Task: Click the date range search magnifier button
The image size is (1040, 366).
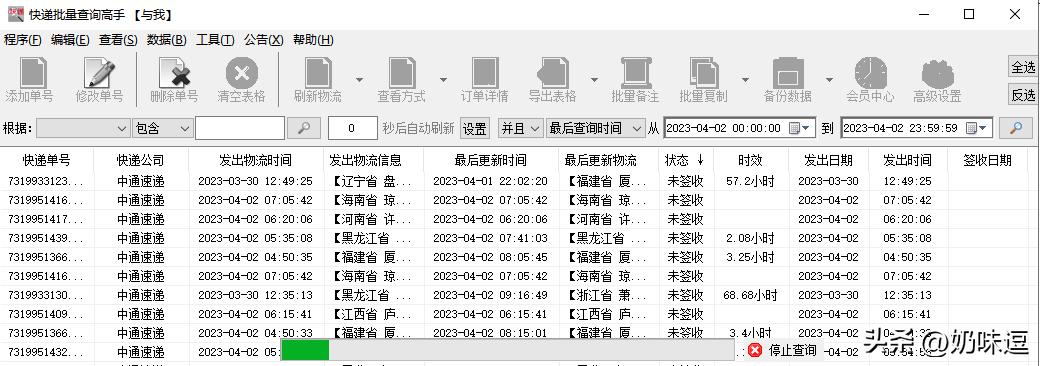Action: tap(1015, 128)
